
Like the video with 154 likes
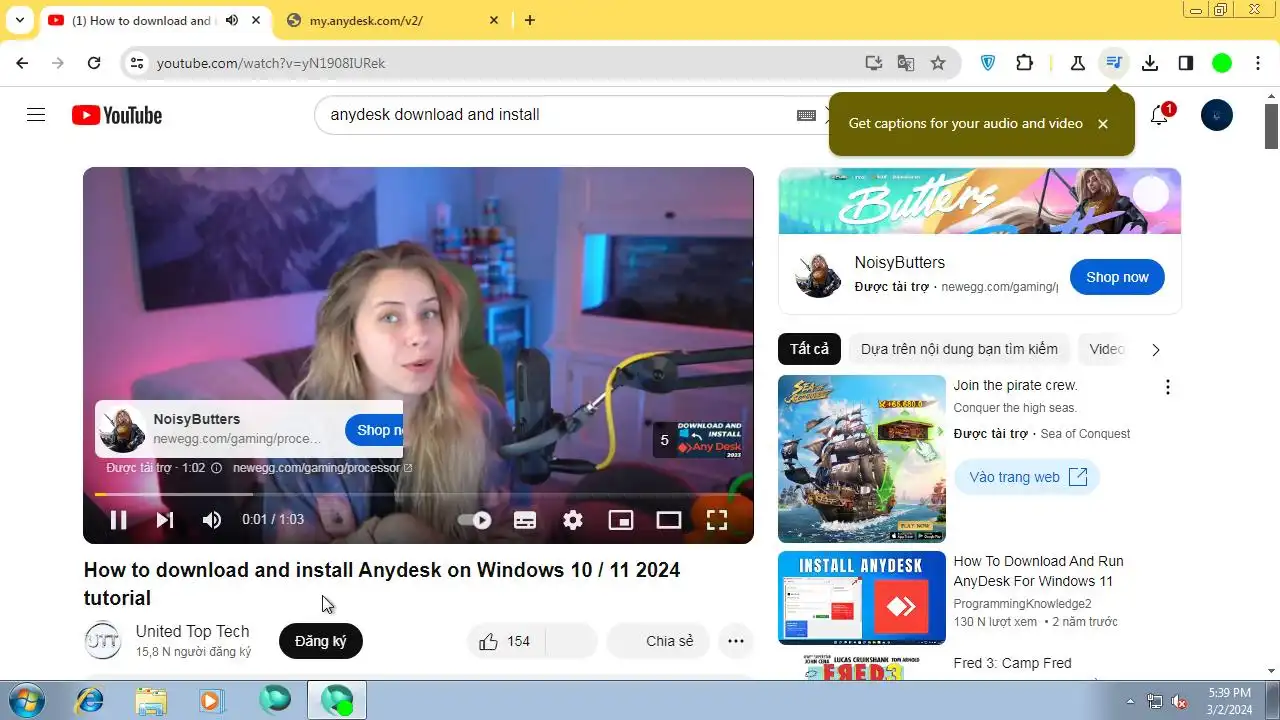[x=505, y=641]
